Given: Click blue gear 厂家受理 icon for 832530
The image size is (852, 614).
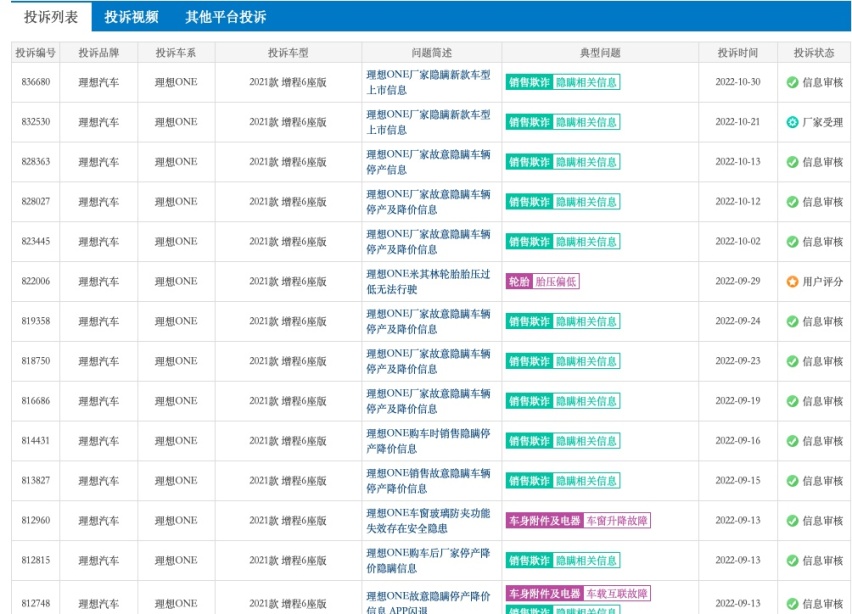Looking at the screenshot, I should (x=792, y=122).
